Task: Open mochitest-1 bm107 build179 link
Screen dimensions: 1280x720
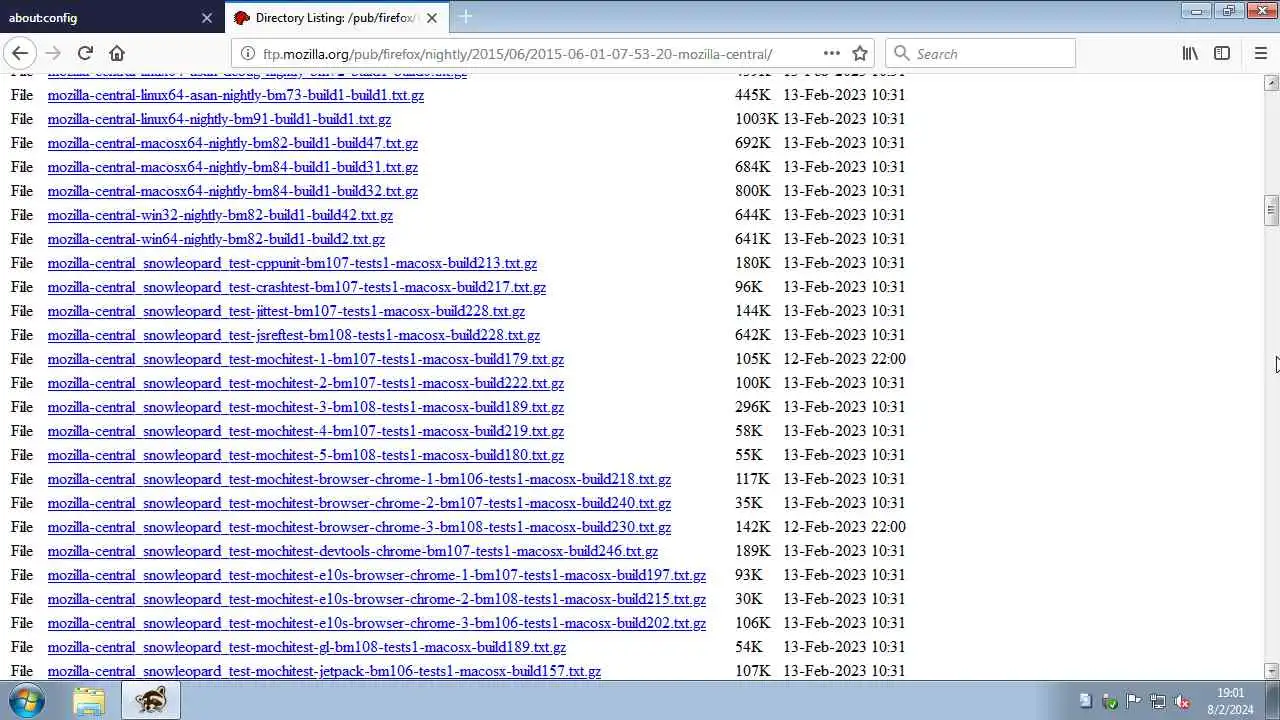Action: coord(306,359)
